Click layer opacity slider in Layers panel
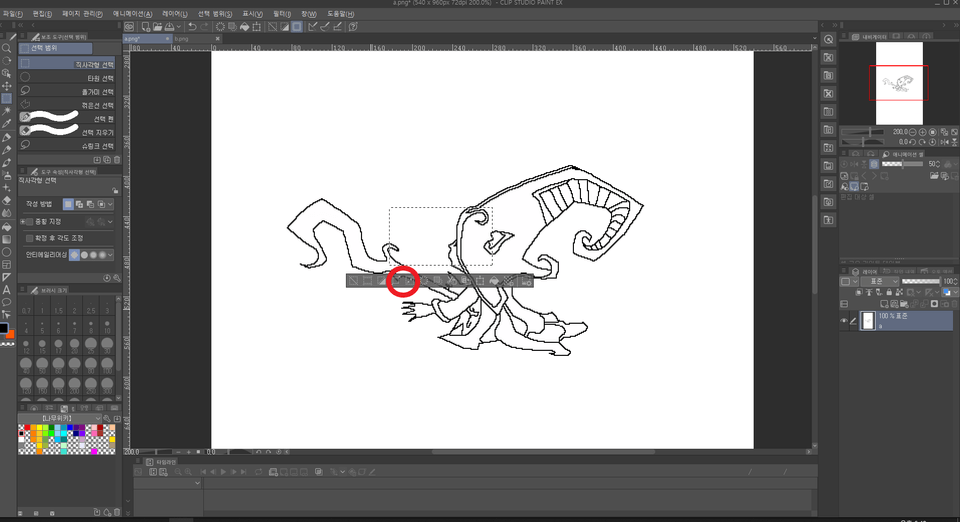This screenshot has width=960, height=522. coord(921,282)
